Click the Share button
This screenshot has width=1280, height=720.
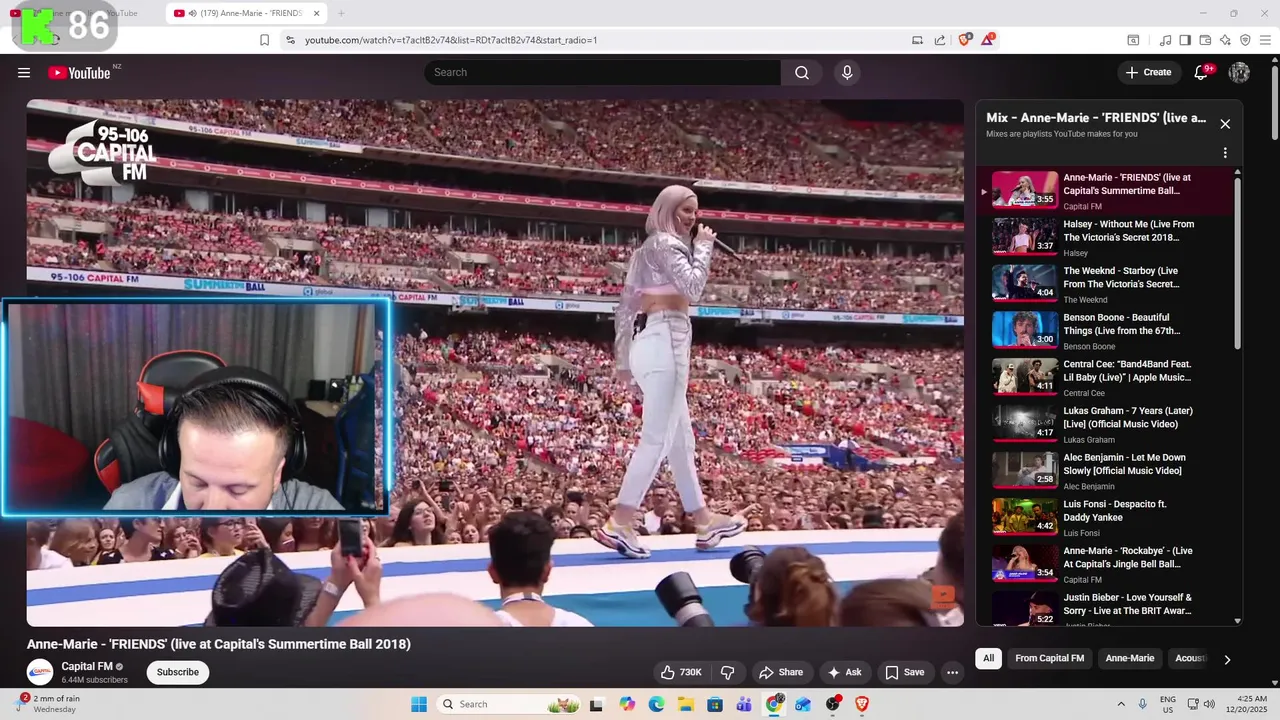pos(780,672)
